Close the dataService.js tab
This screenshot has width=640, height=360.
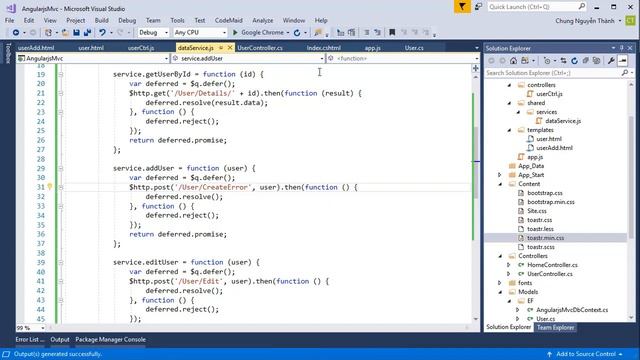click(x=230, y=48)
